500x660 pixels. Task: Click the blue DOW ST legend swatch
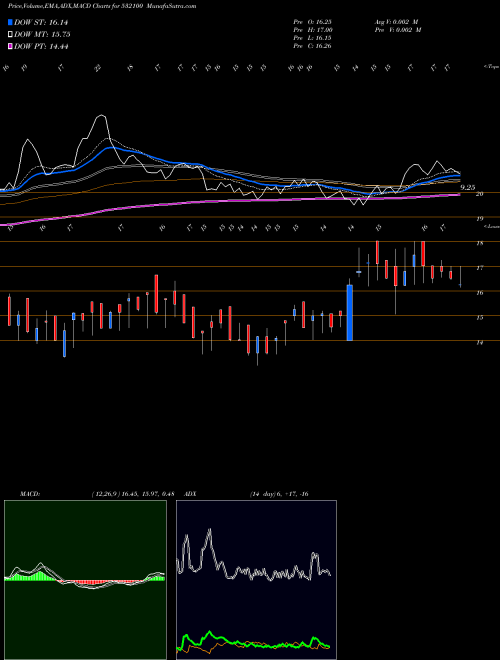tap(11, 22)
